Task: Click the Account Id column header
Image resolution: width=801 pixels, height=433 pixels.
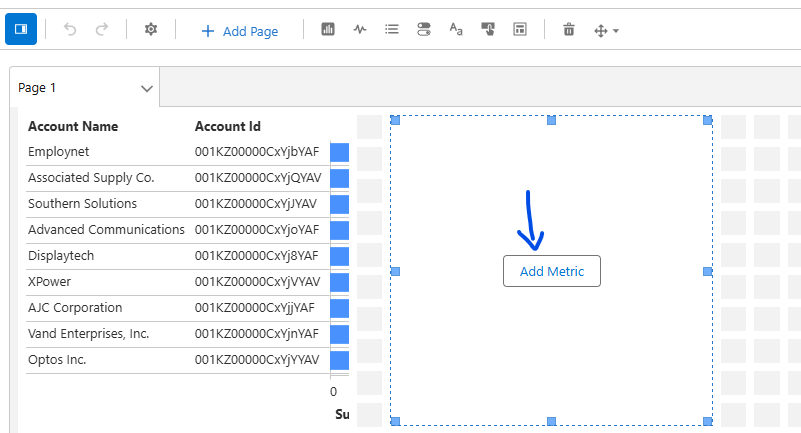Action: click(227, 126)
